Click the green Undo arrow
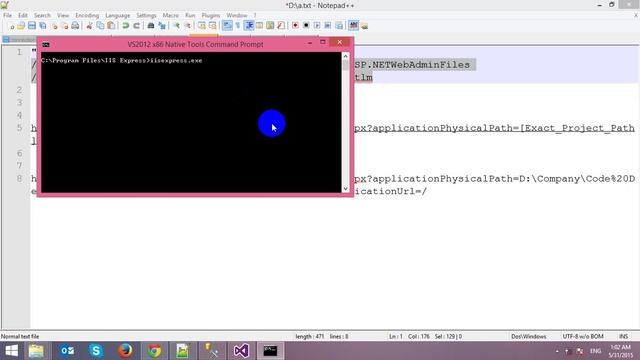Screen dimensions: 640x360 [126, 26]
